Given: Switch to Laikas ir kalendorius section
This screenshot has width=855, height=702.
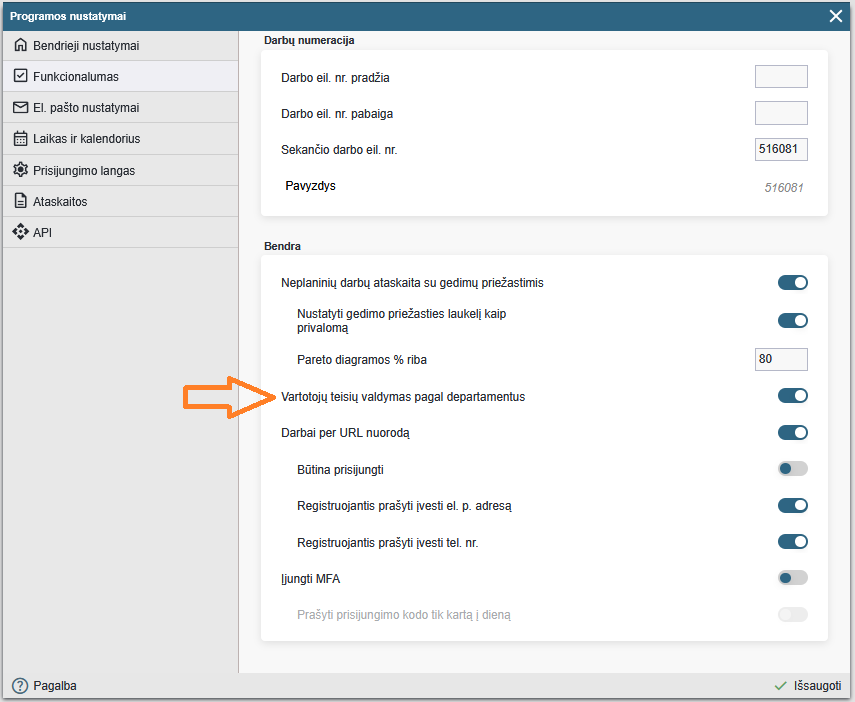Looking at the screenshot, I should (86, 139).
